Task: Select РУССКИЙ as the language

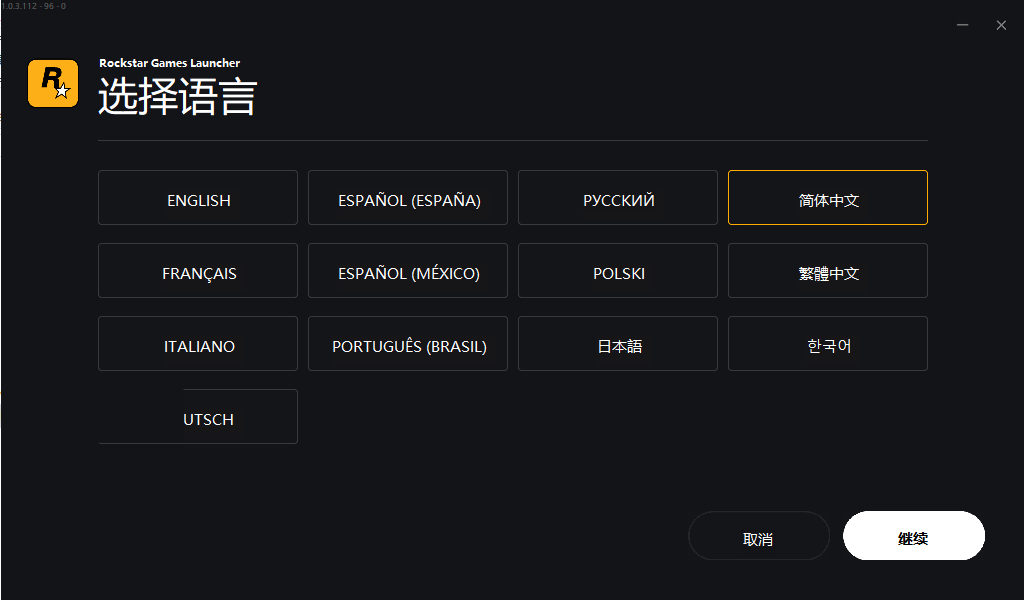Action: pyautogui.click(x=618, y=198)
